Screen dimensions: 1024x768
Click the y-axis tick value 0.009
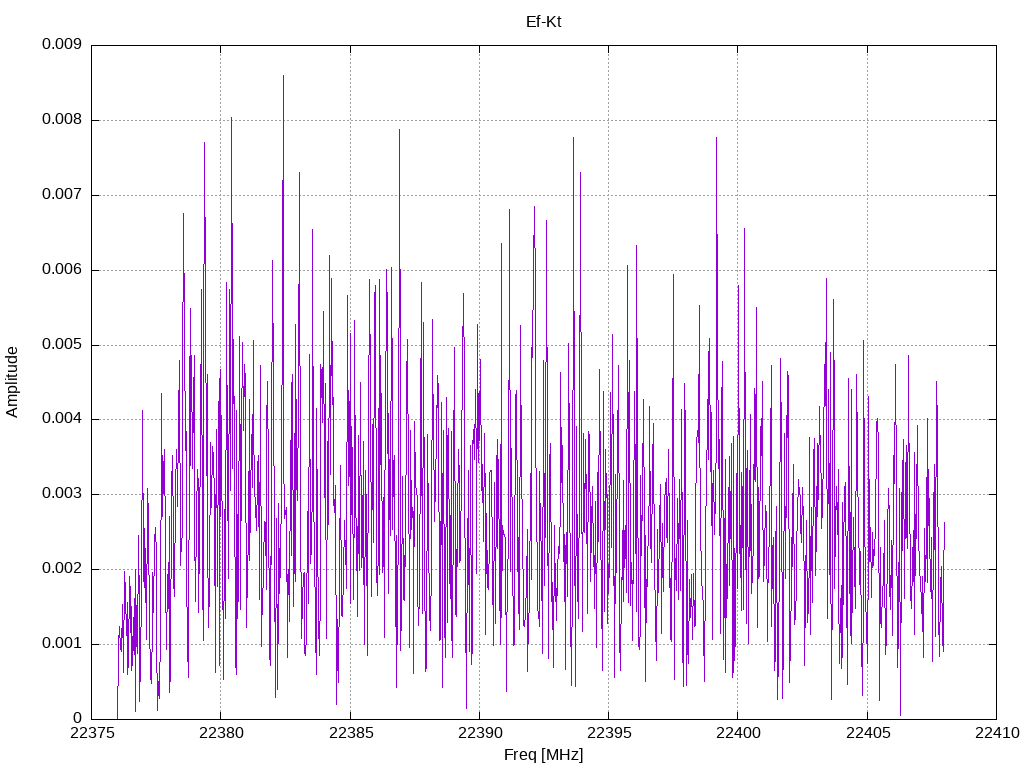62,44
